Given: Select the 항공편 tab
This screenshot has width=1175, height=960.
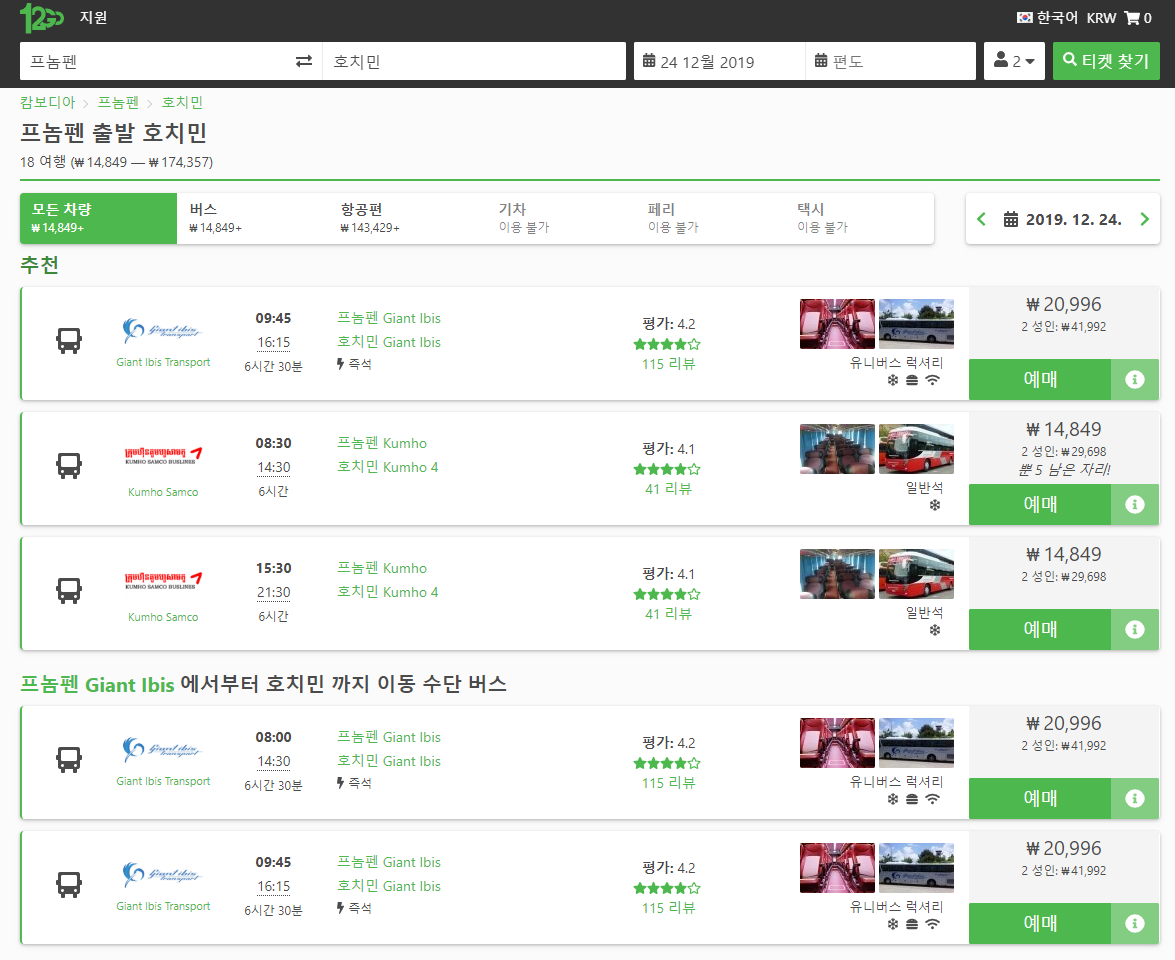Looking at the screenshot, I should click(405, 218).
